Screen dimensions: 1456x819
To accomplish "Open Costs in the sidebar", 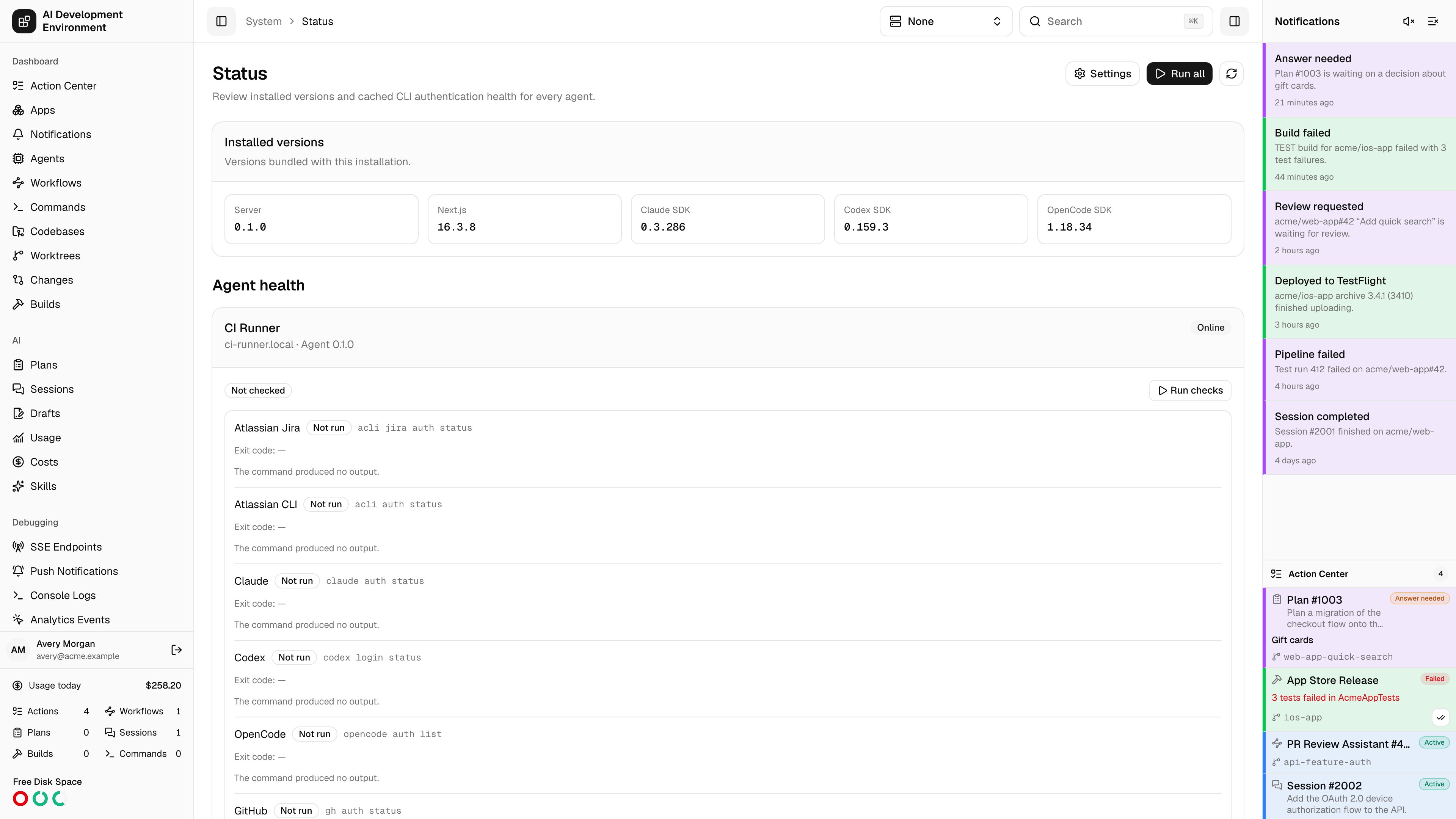I will pos(97,462).
